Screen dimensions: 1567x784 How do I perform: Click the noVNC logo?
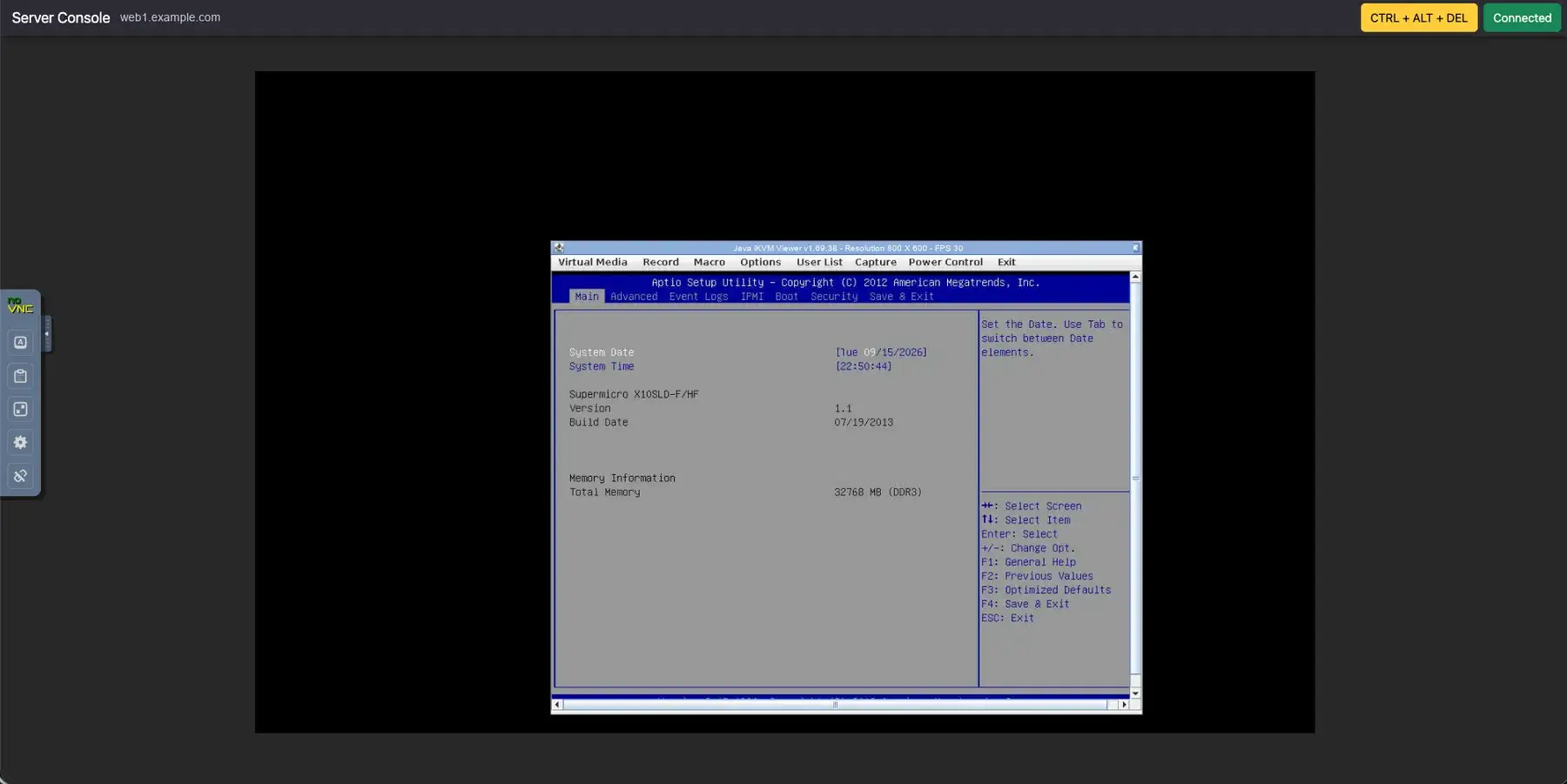[20, 306]
